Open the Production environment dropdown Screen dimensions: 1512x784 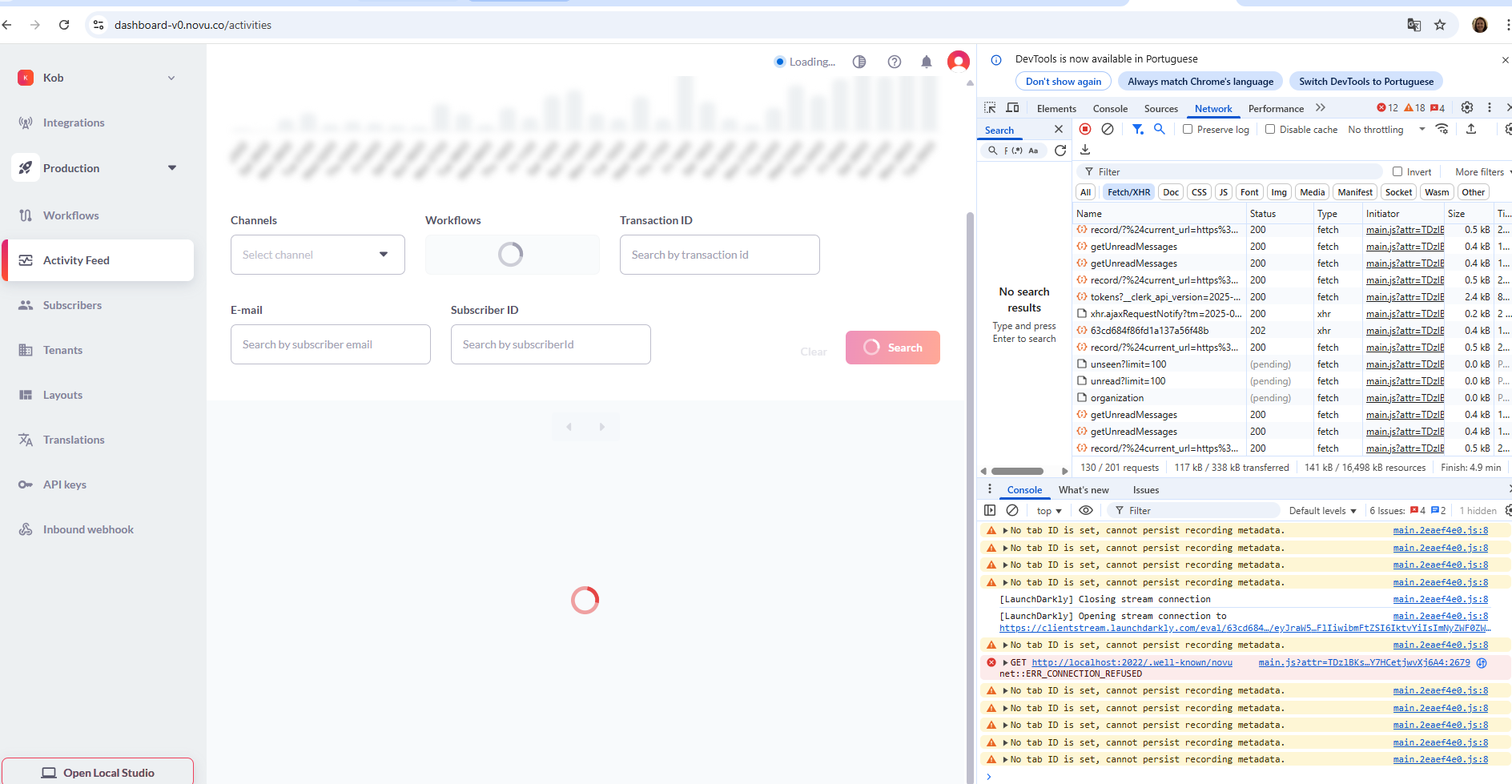pyautogui.click(x=172, y=168)
